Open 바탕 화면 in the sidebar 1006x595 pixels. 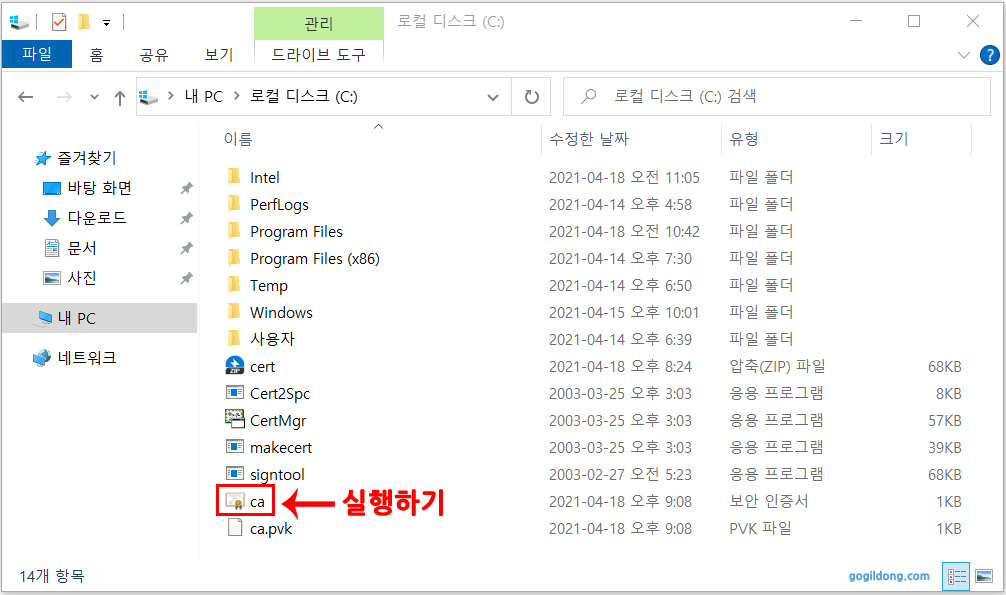(99, 188)
